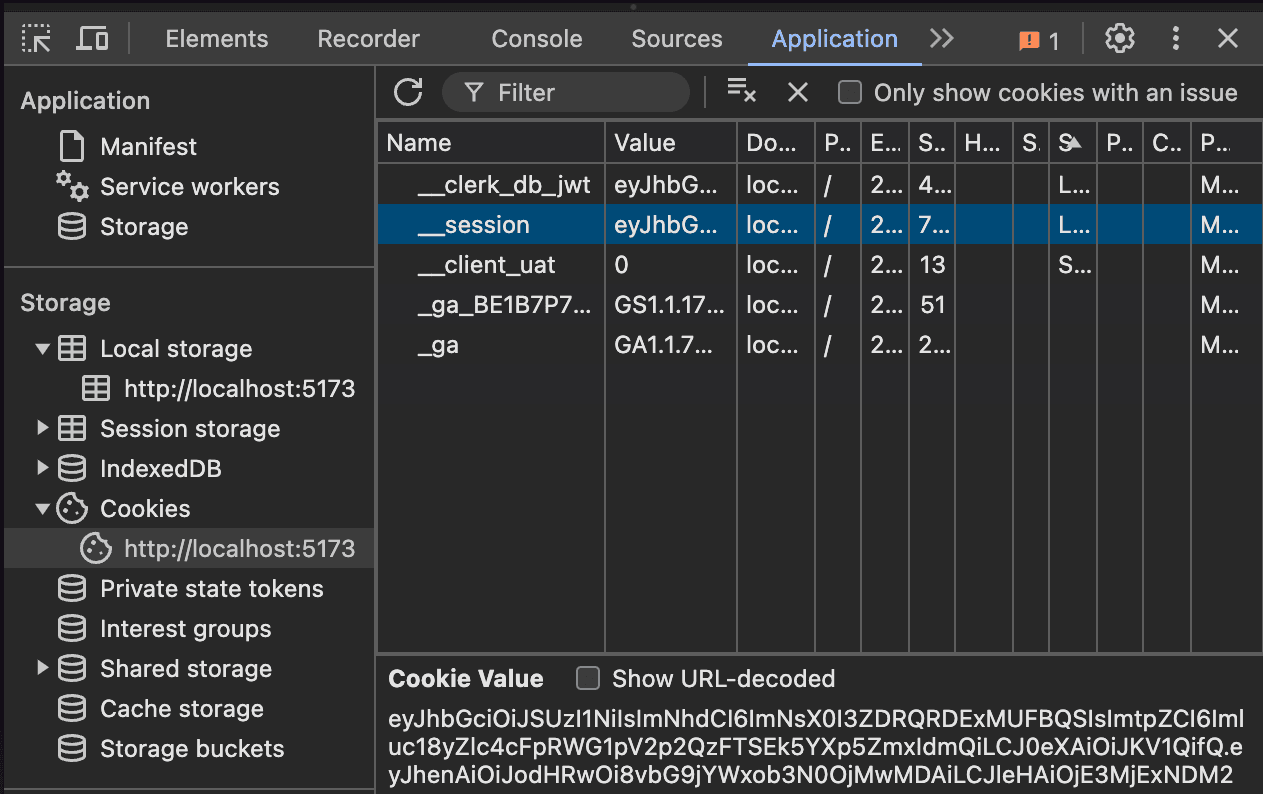This screenshot has width=1263, height=794.
Task: Click the inspect element picker icon
Action: pyautogui.click(x=36, y=39)
